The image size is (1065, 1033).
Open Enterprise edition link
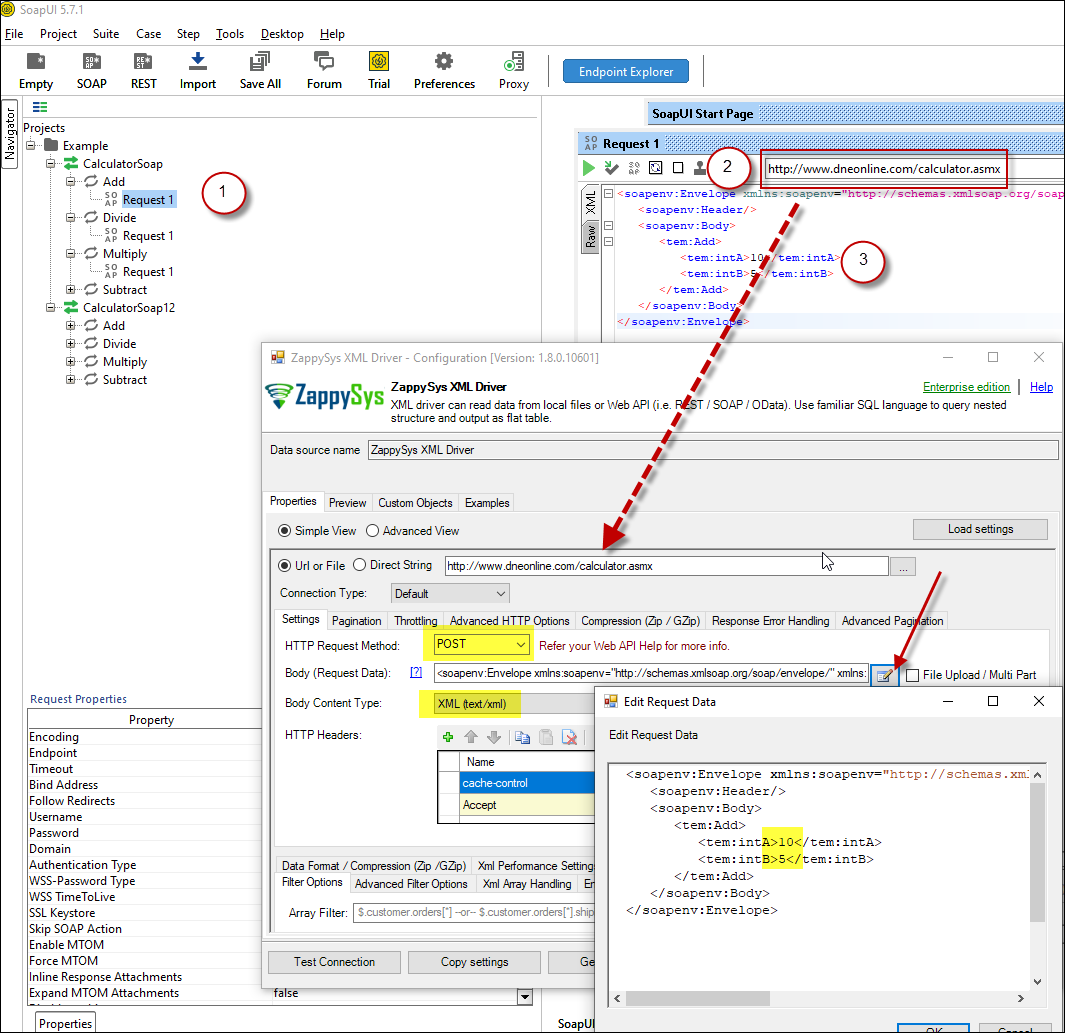[966, 387]
